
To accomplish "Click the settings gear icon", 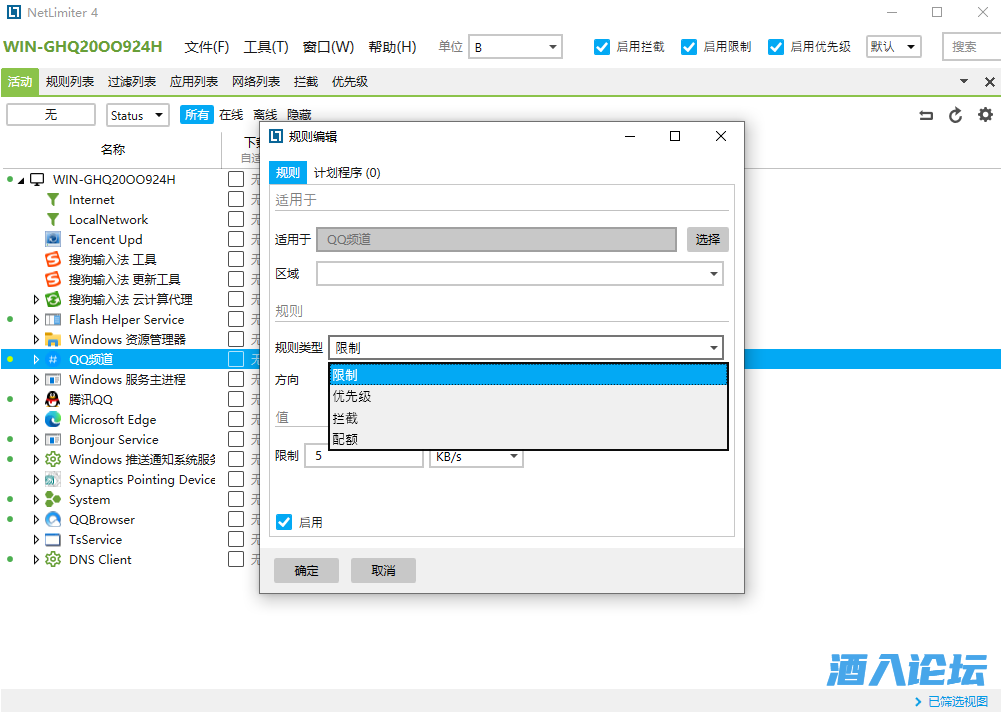I will click(x=985, y=115).
